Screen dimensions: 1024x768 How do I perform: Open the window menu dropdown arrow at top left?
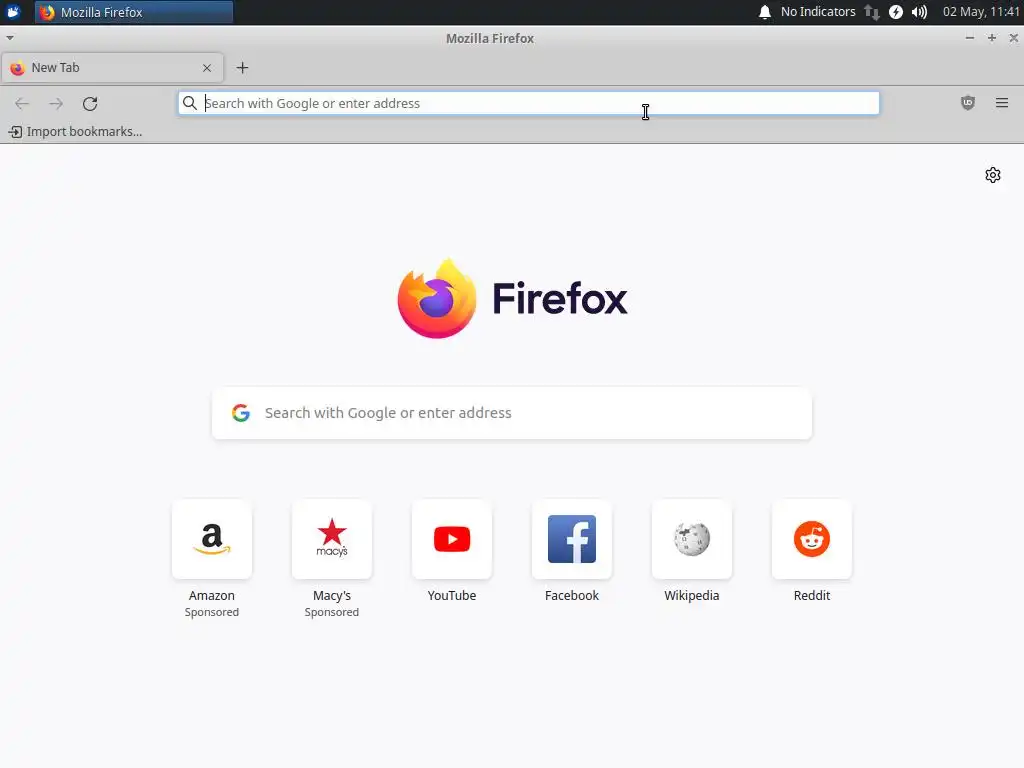tap(10, 38)
